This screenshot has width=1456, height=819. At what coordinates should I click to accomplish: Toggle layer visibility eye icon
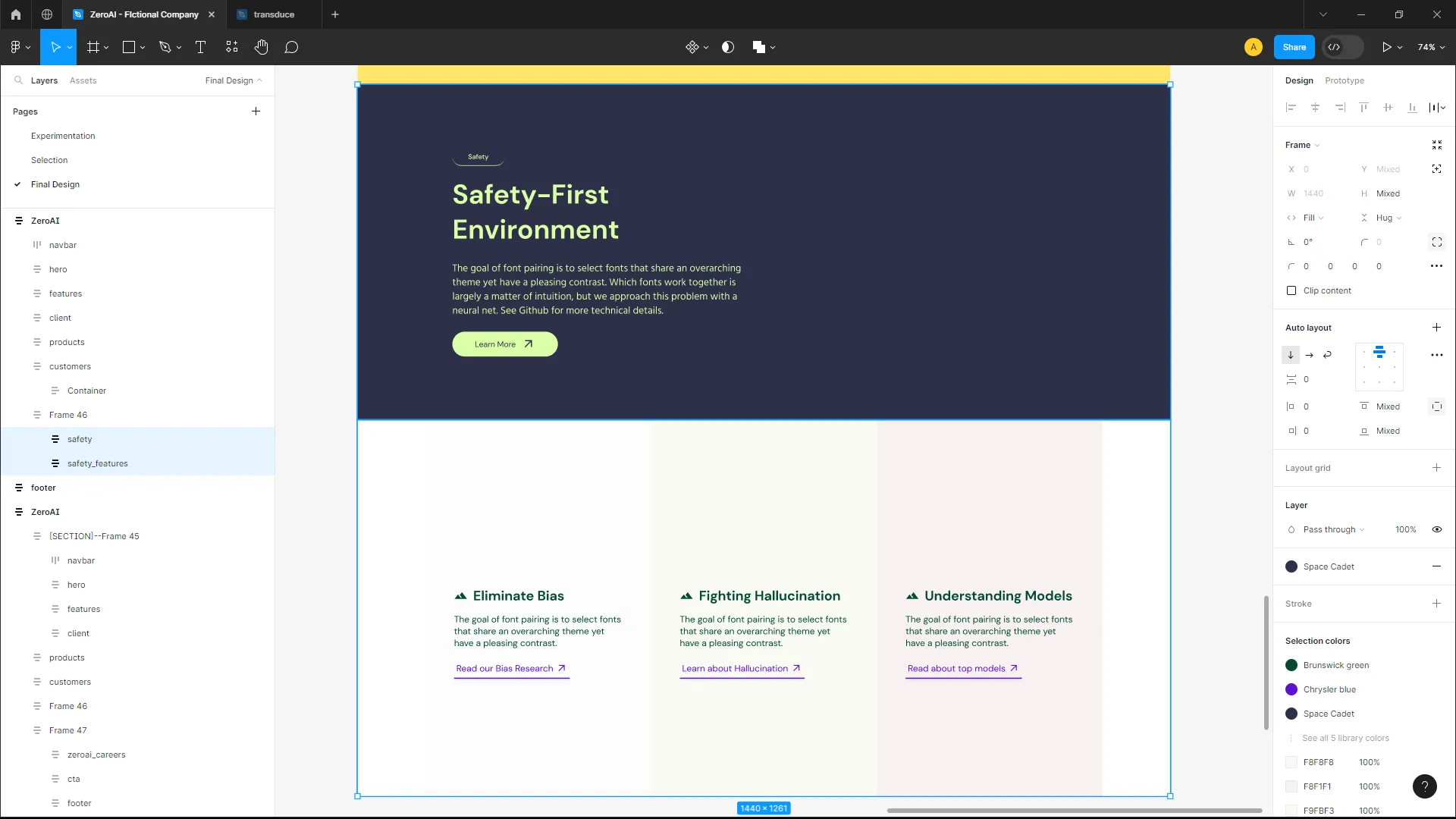point(1436,529)
